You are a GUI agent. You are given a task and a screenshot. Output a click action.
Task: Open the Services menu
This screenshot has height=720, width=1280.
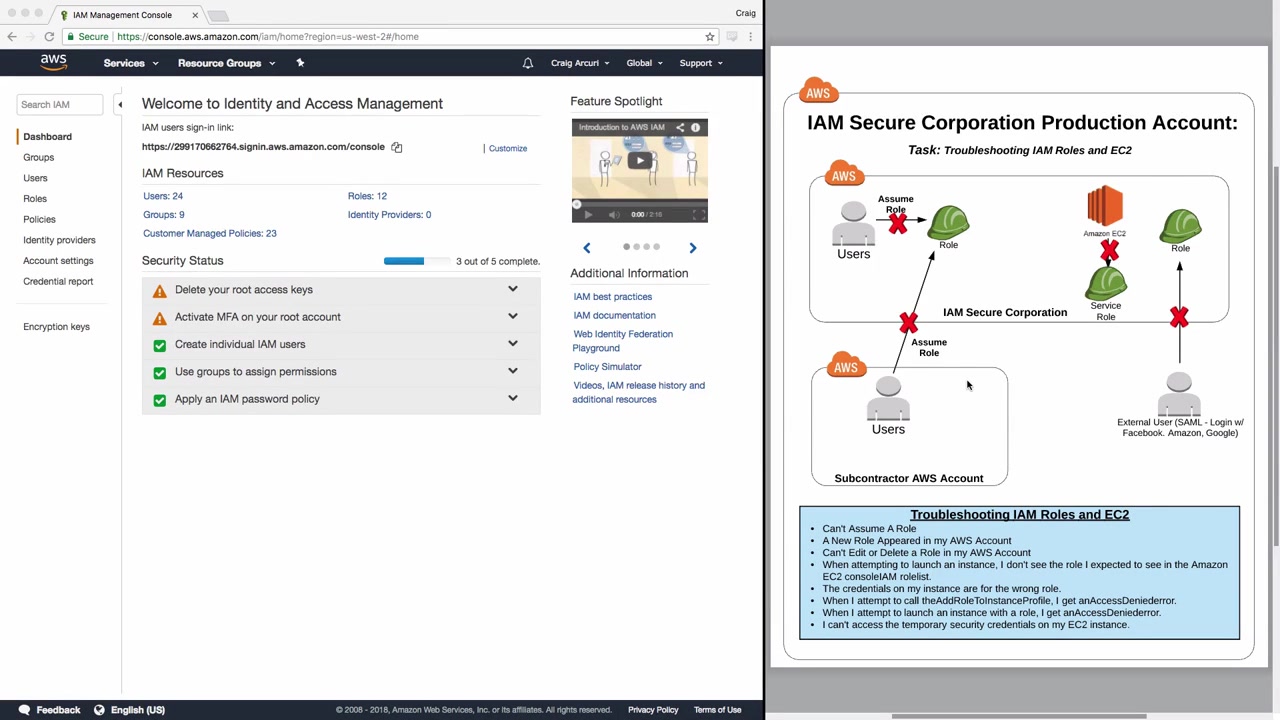(x=130, y=63)
